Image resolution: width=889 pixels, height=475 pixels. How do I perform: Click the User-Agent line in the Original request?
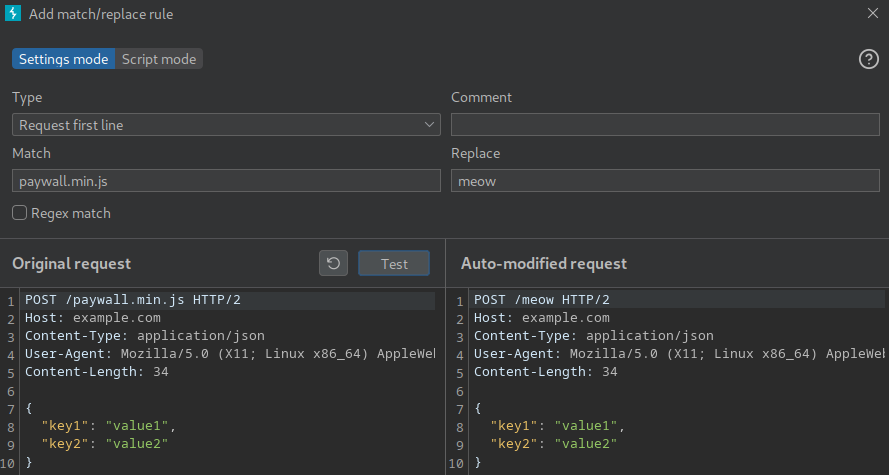click(x=230, y=354)
